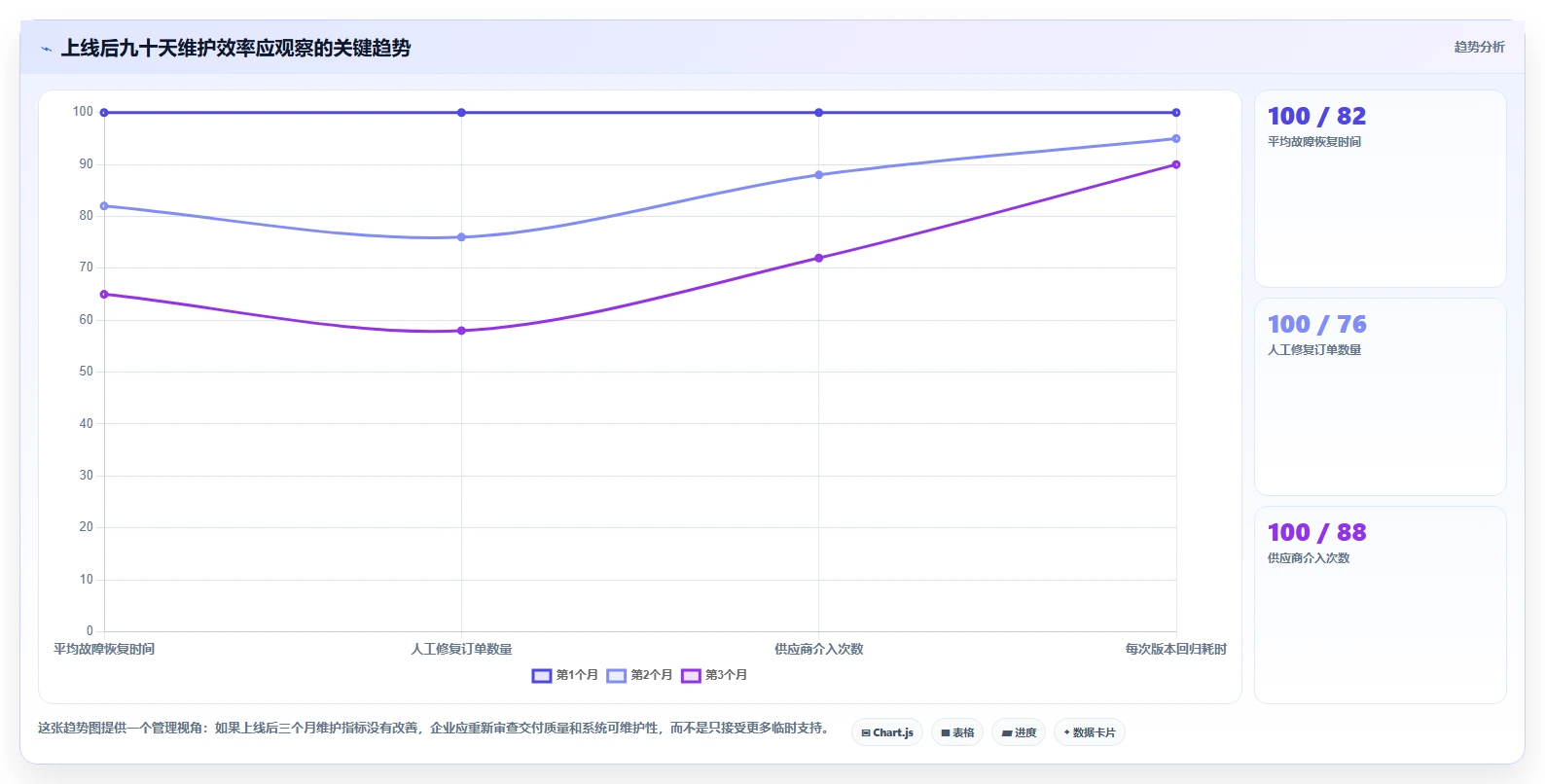Click x-axis label 平均故障恢复时间
This screenshot has height=784, width=1545.
tap(104, 649)
